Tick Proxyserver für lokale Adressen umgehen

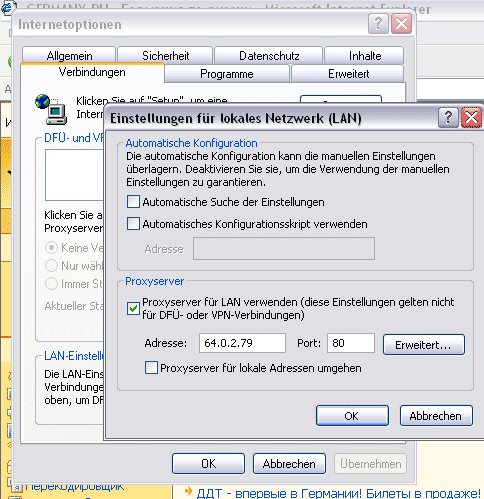[151, 368]
